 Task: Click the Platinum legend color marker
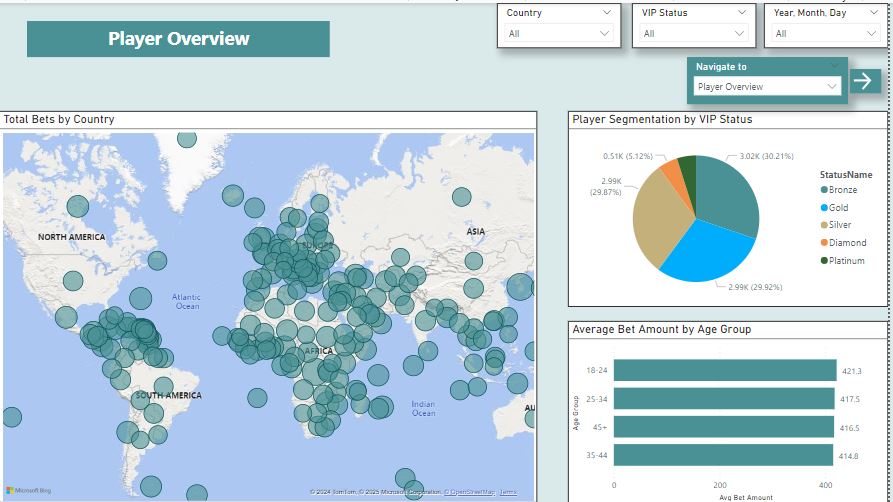(824, 260)
